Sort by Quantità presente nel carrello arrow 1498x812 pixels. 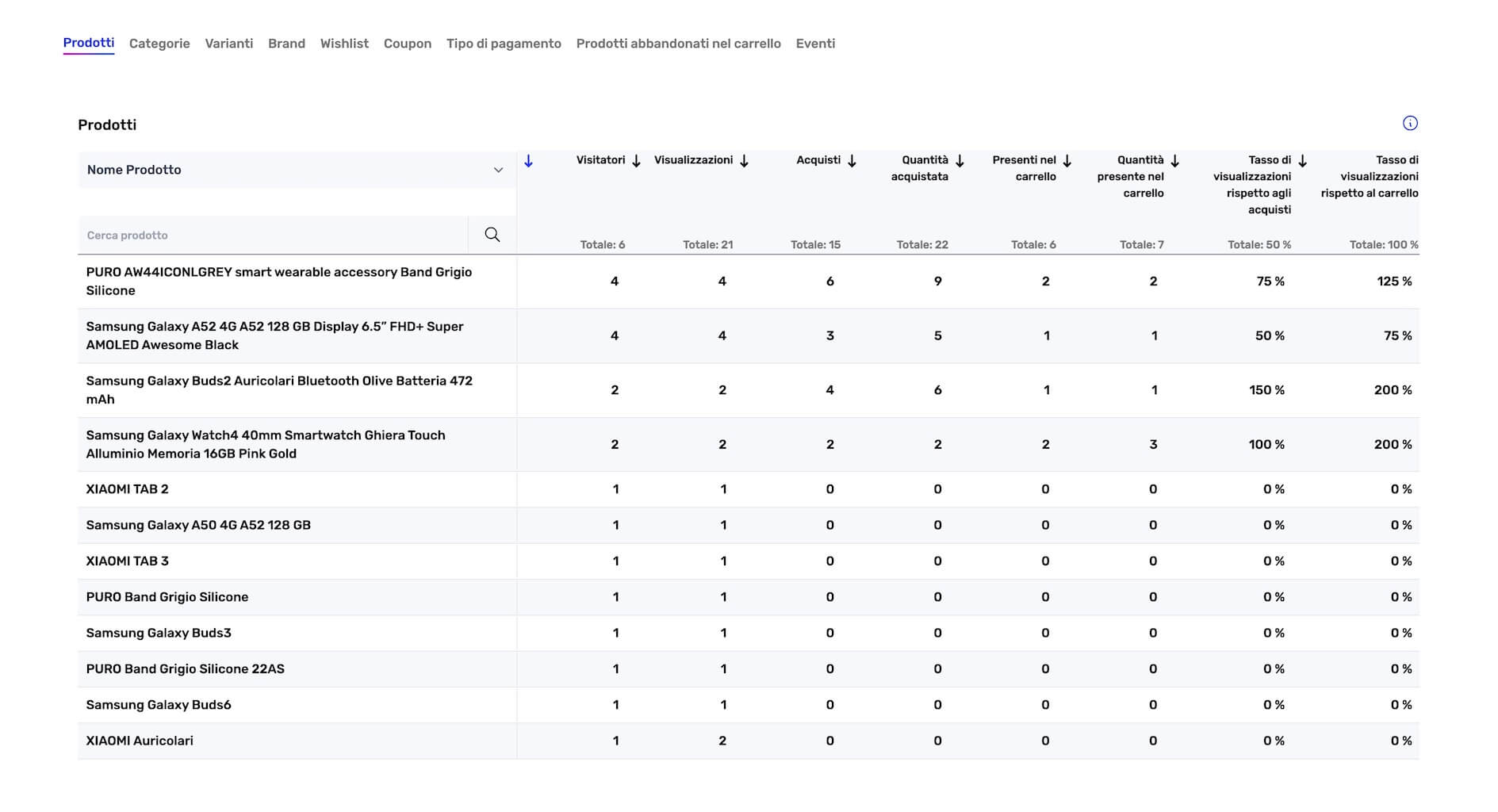pyautogui.click(x=1175, y=161)
